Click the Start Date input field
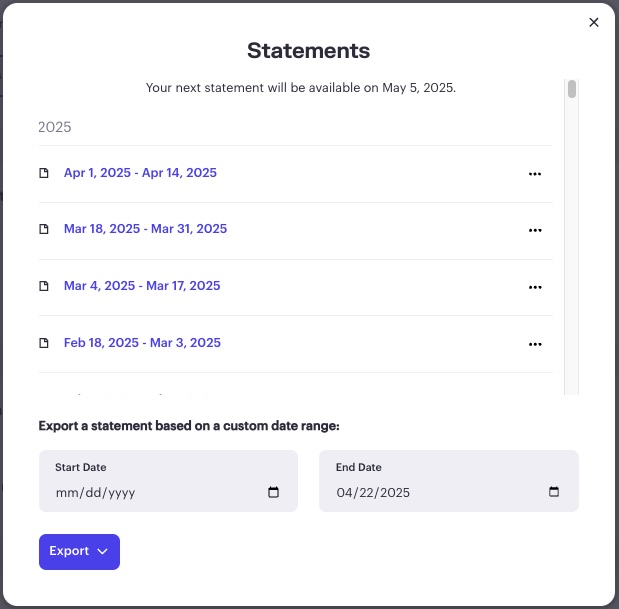619x609 pixels. click(168, 481)
